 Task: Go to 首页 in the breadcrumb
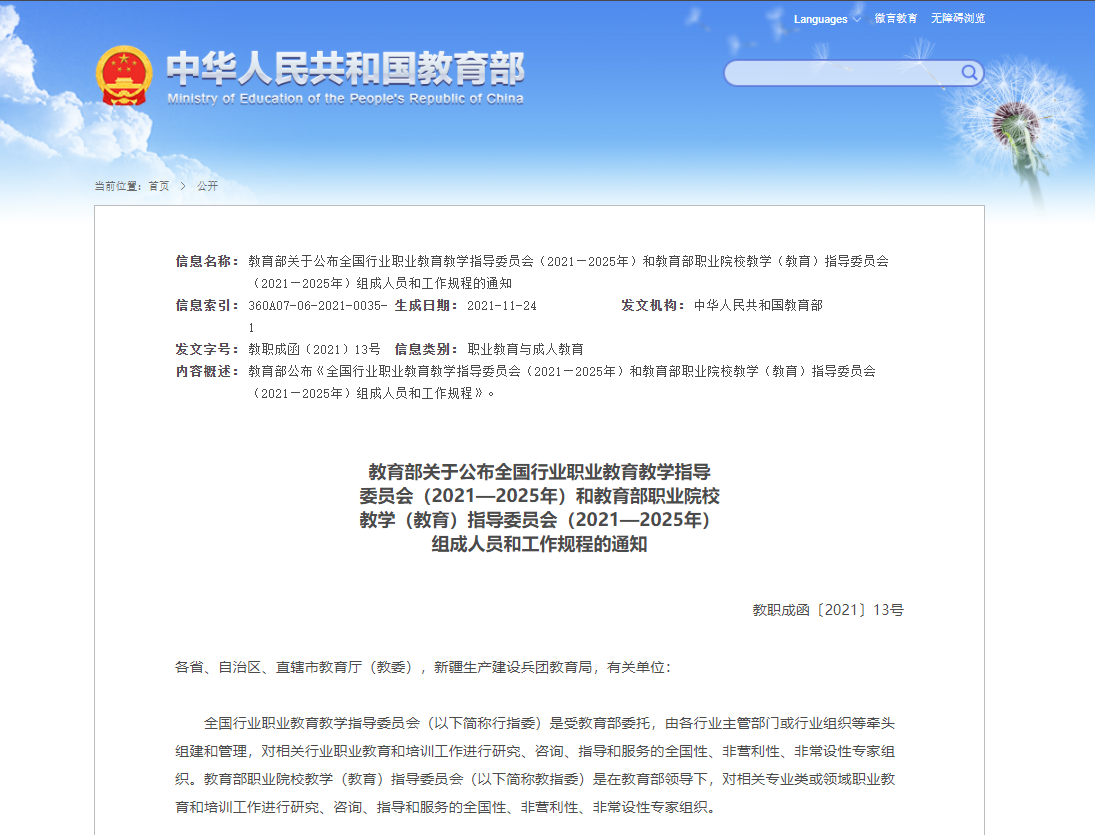point(159,186)
